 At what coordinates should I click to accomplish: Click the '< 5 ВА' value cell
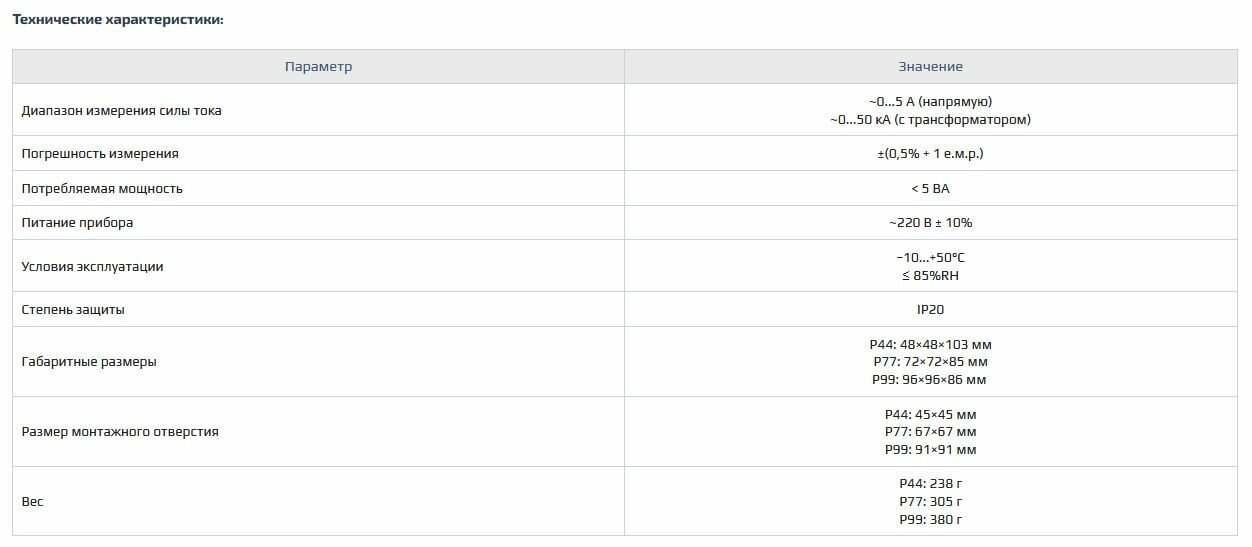930,189
